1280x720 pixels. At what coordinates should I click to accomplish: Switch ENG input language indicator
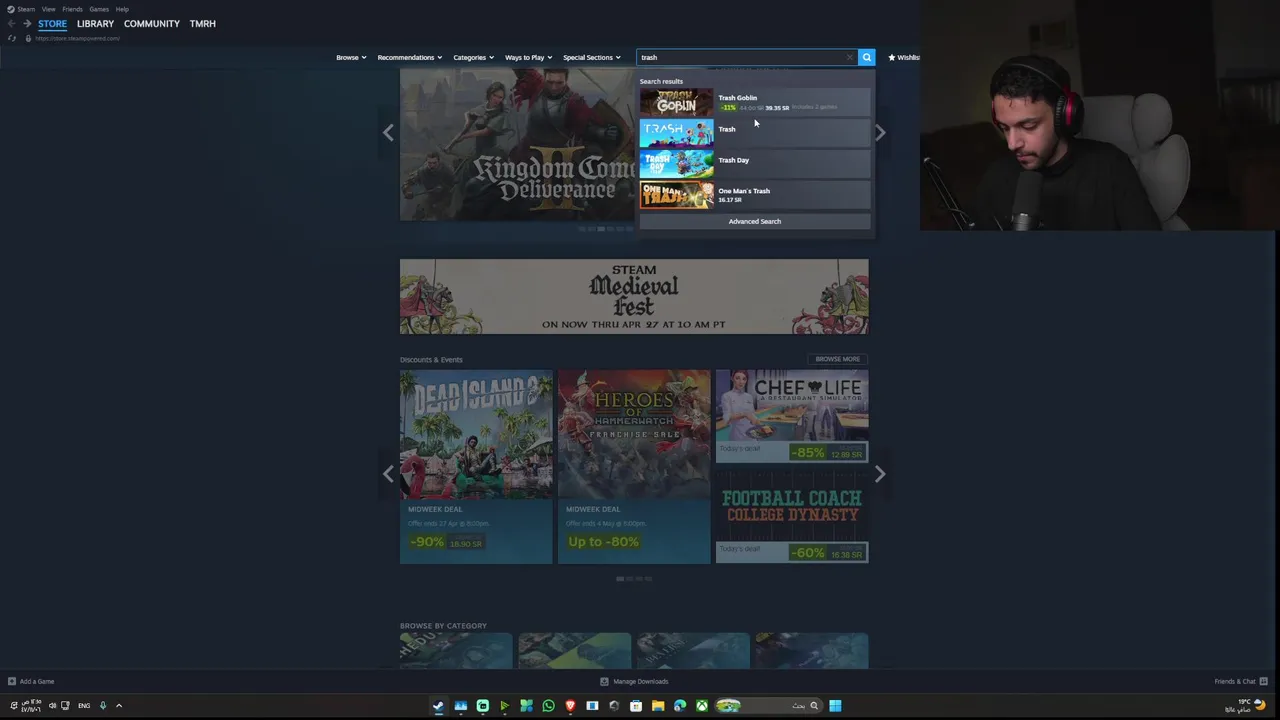[x=84, y=706]
